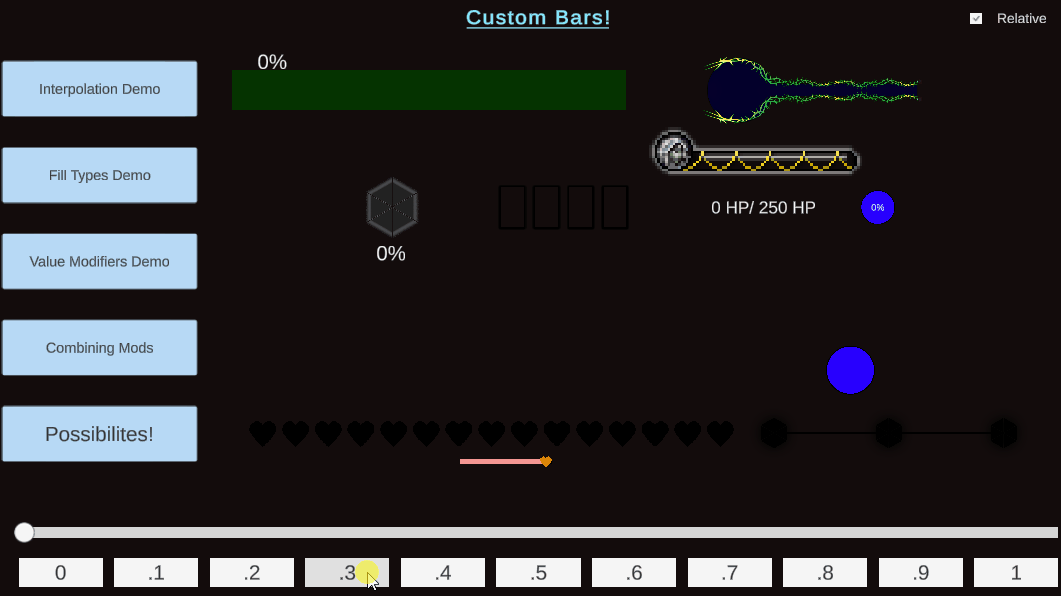This screenshot has width=1061, height=596.
Task: Set value to .3 button
Action: [x=347, y=572]
